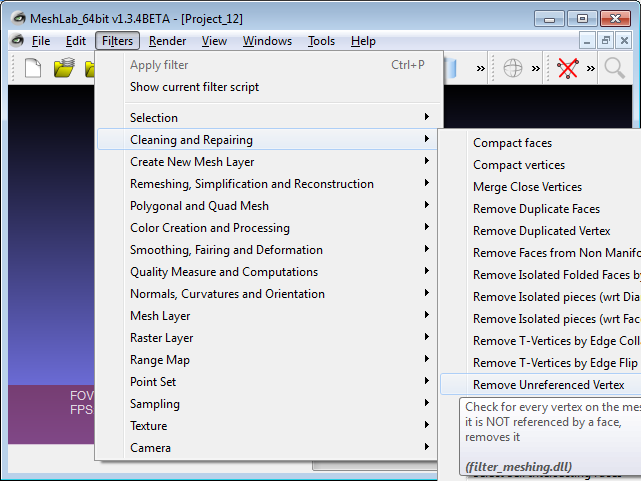641x481 pixels.
Task: Expand the Texture submenu
Action: [x=267, y=426]
